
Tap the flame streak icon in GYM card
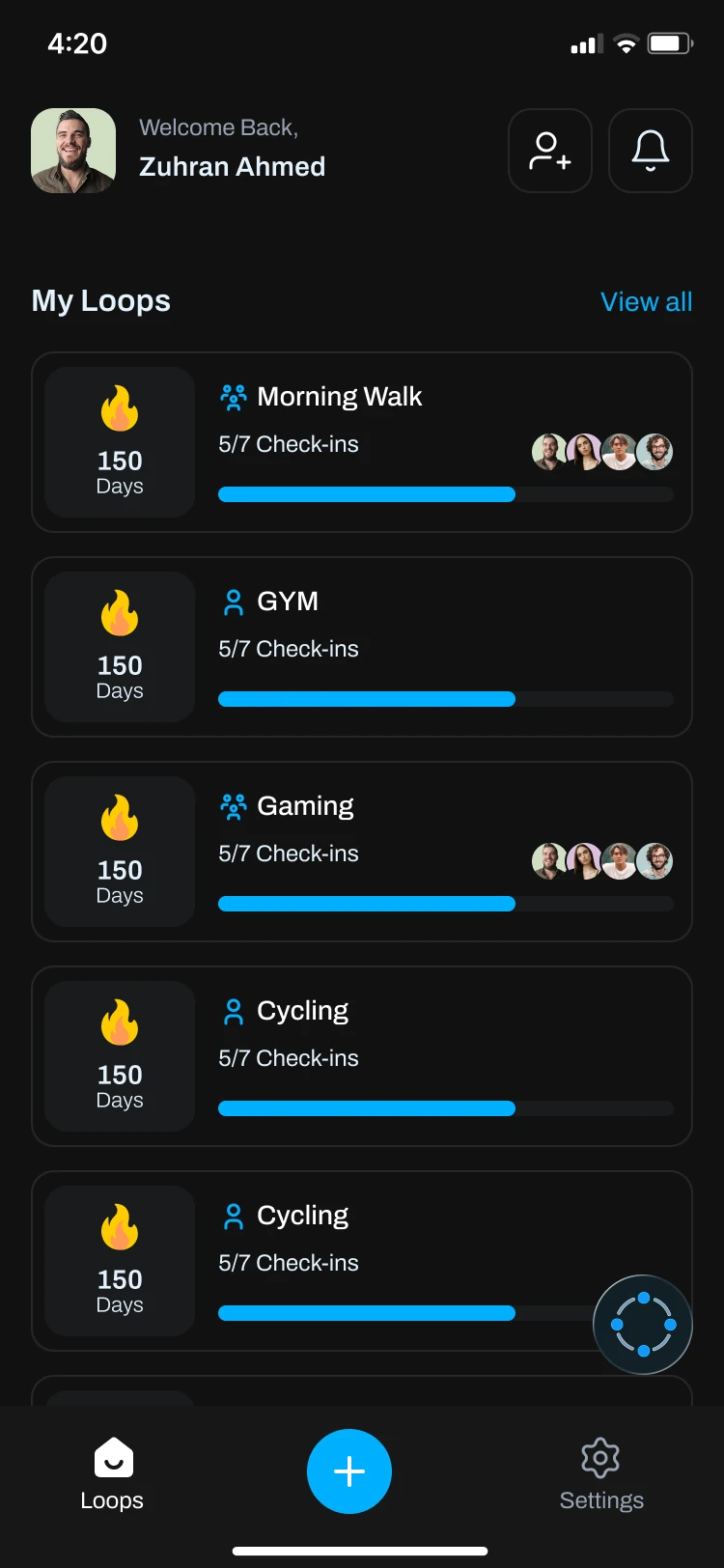point(120,613)
